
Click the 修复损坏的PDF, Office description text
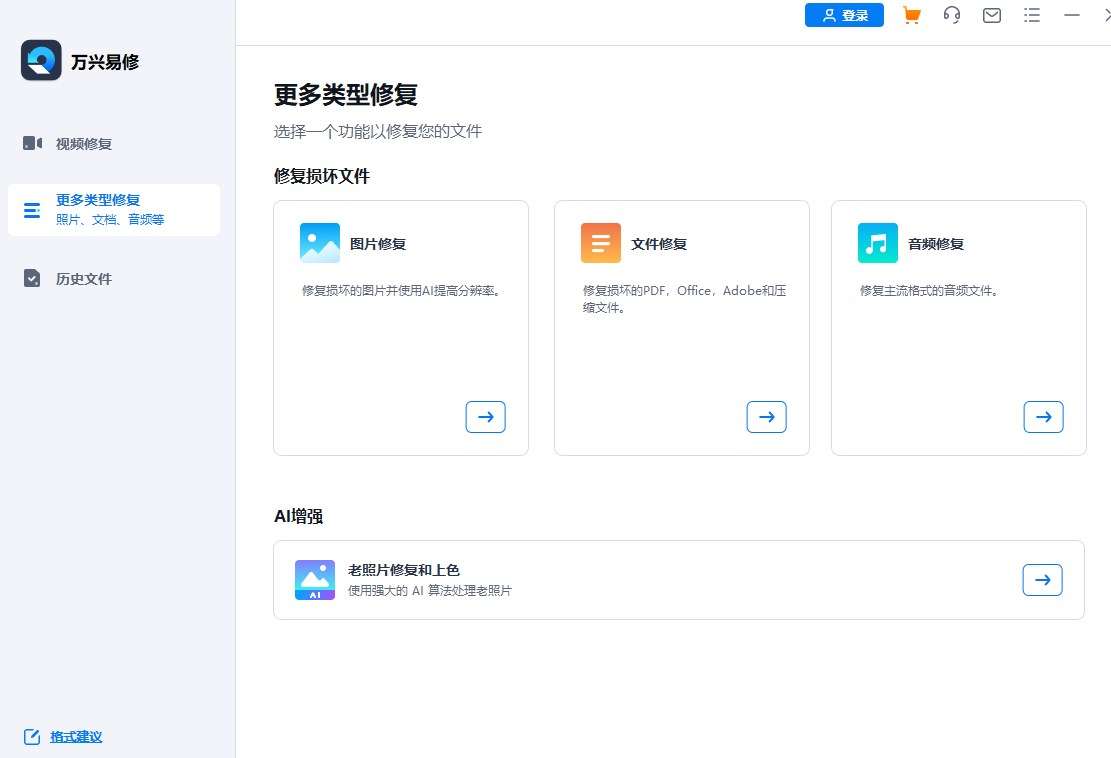point(684,299)
